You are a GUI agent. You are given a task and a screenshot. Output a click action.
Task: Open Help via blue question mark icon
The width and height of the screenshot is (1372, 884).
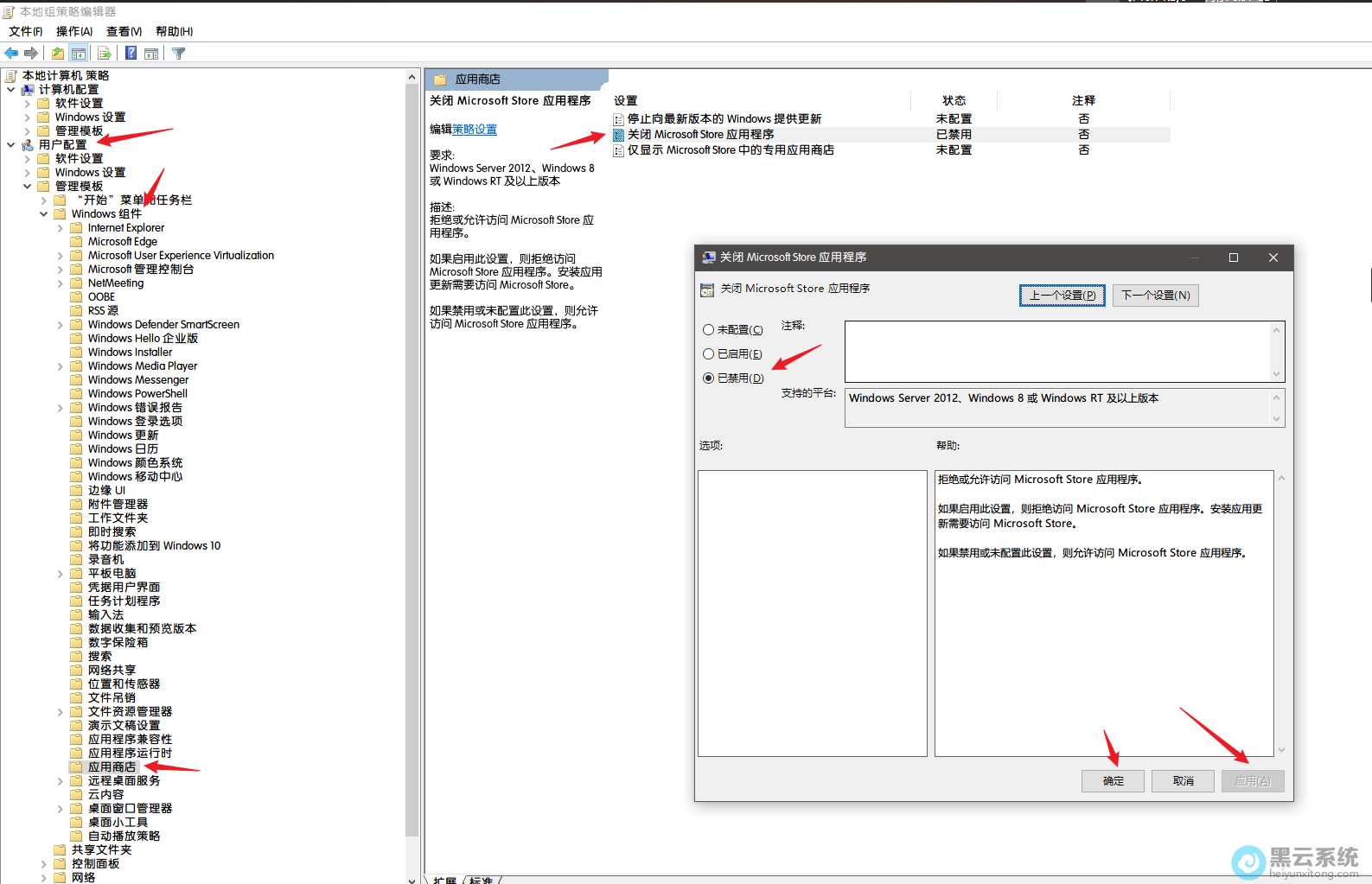coord(131,54)
